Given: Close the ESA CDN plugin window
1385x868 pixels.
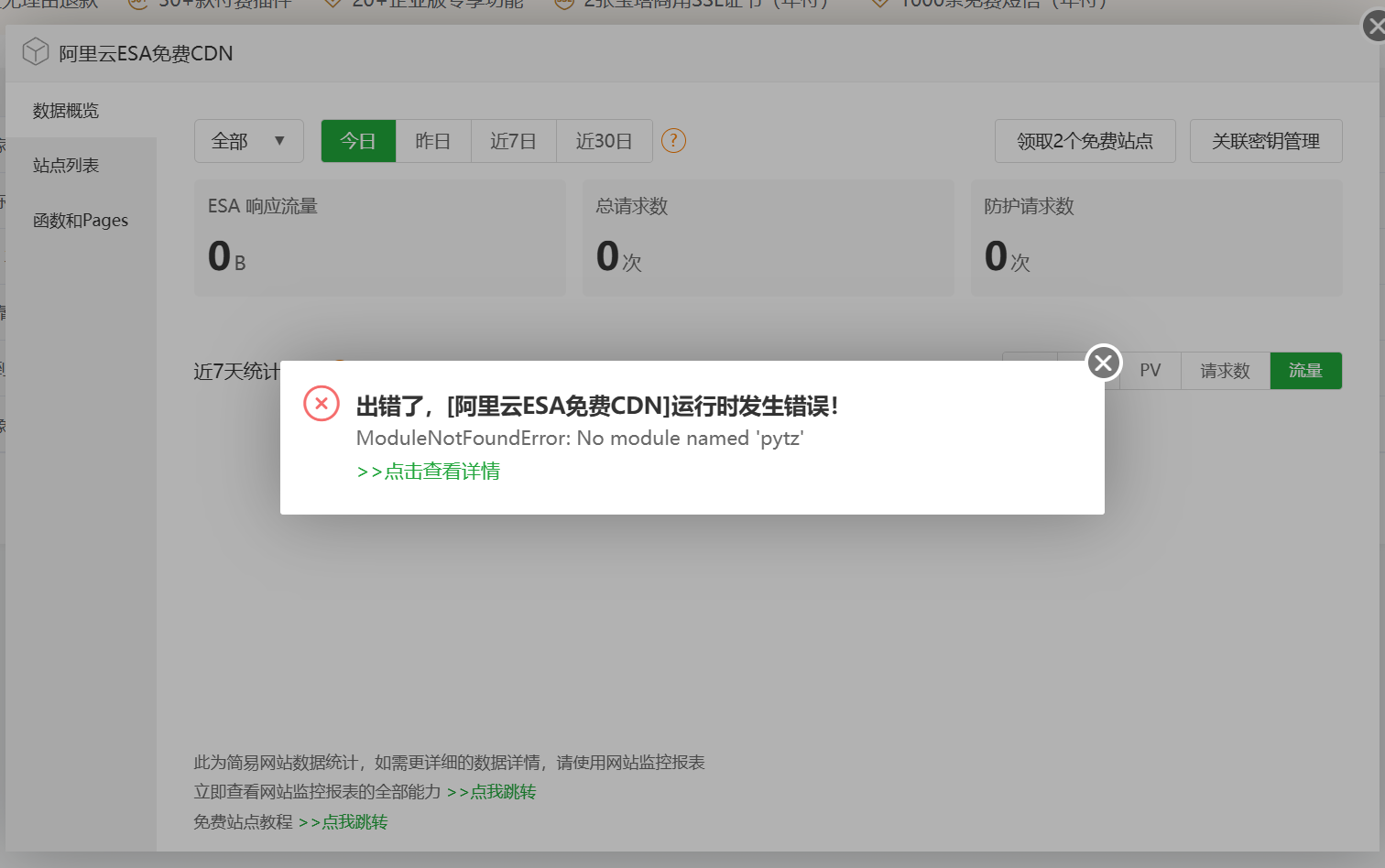Looking at the screenshot, I should click(1375, 26).
